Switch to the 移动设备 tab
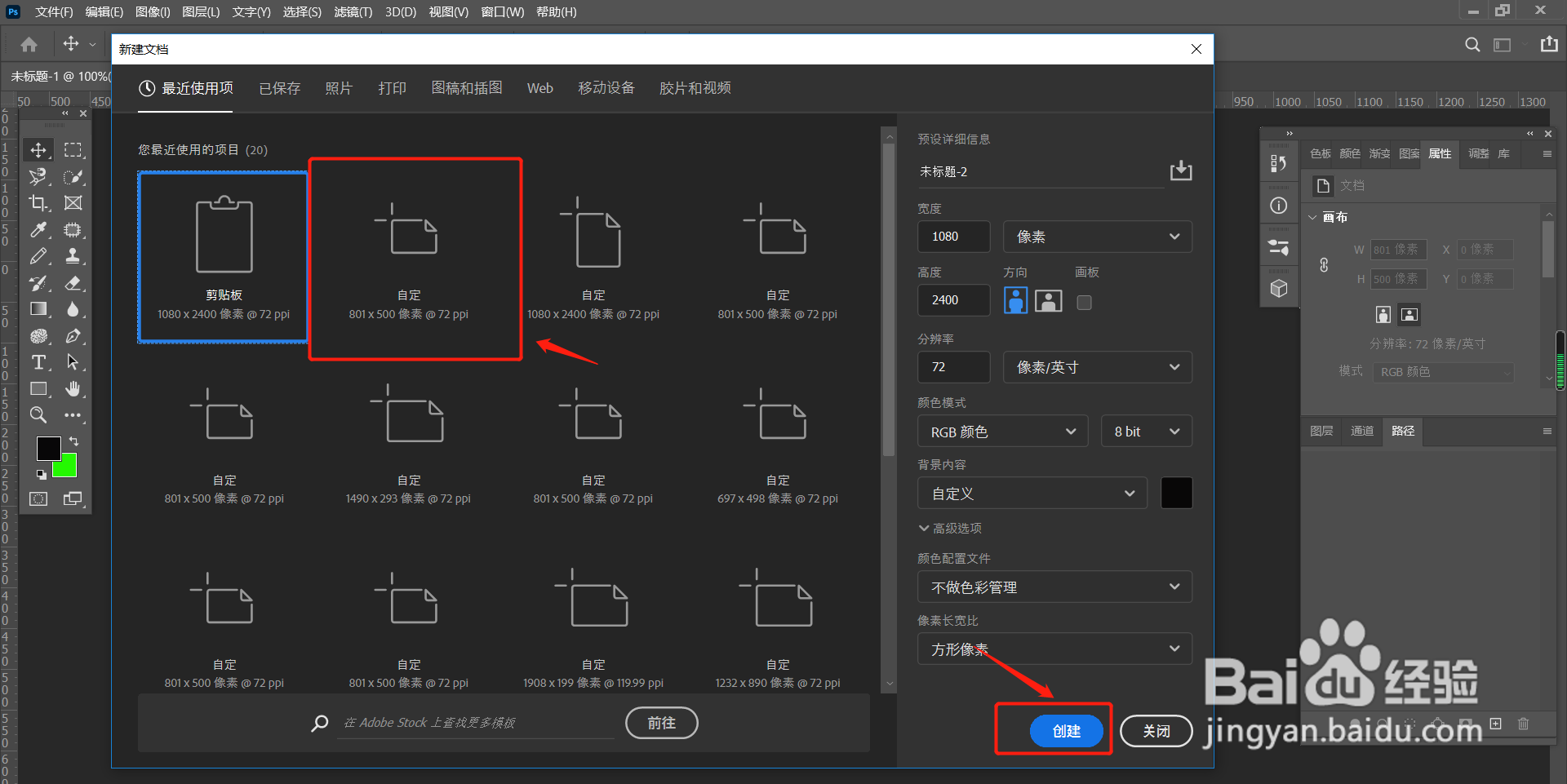The image size is (1567, 784). coord(606,88)
